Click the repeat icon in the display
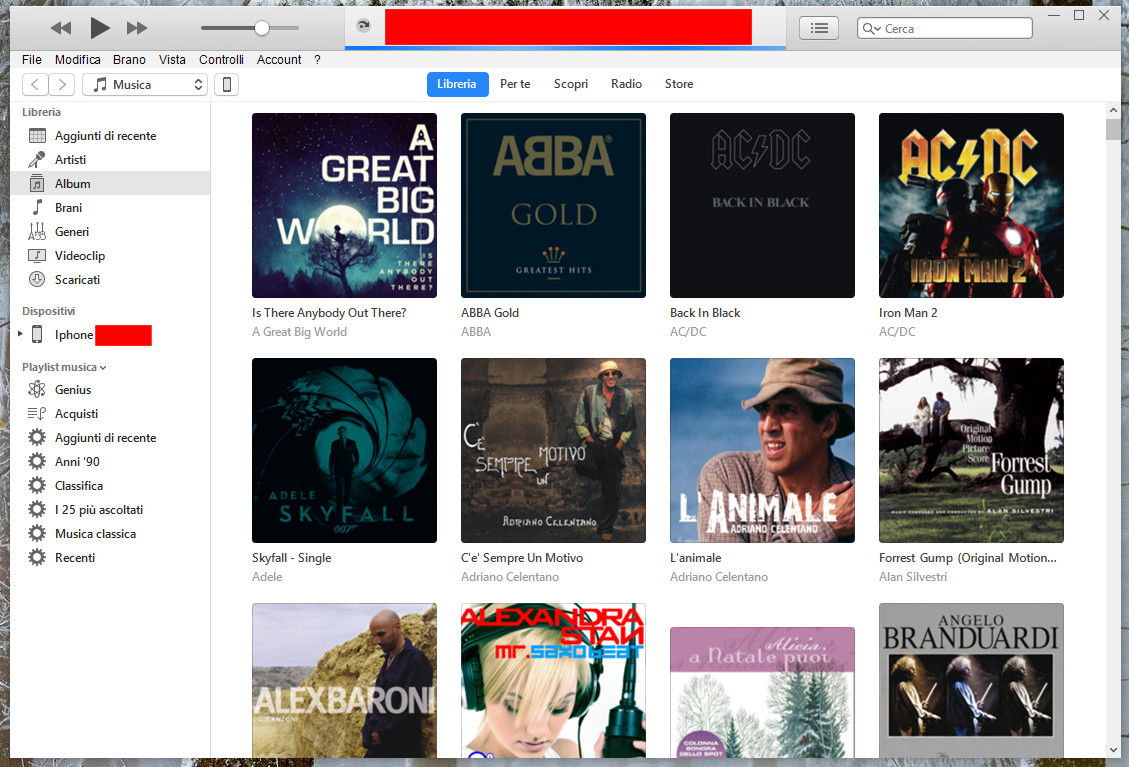Screen dimensions: 1129x767 [x=364, y=27]
